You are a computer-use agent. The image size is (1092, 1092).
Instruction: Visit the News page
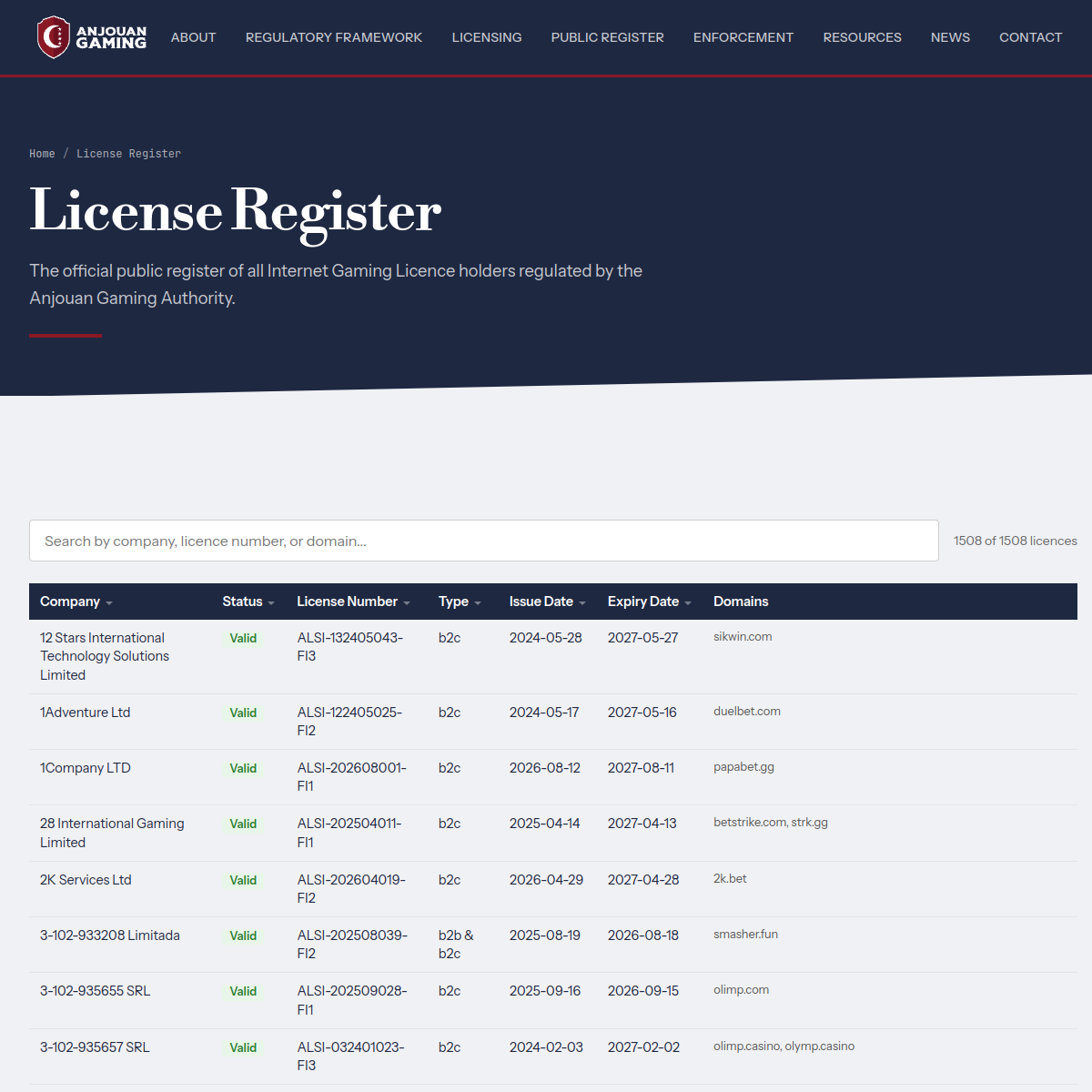[x=950, y=37]
